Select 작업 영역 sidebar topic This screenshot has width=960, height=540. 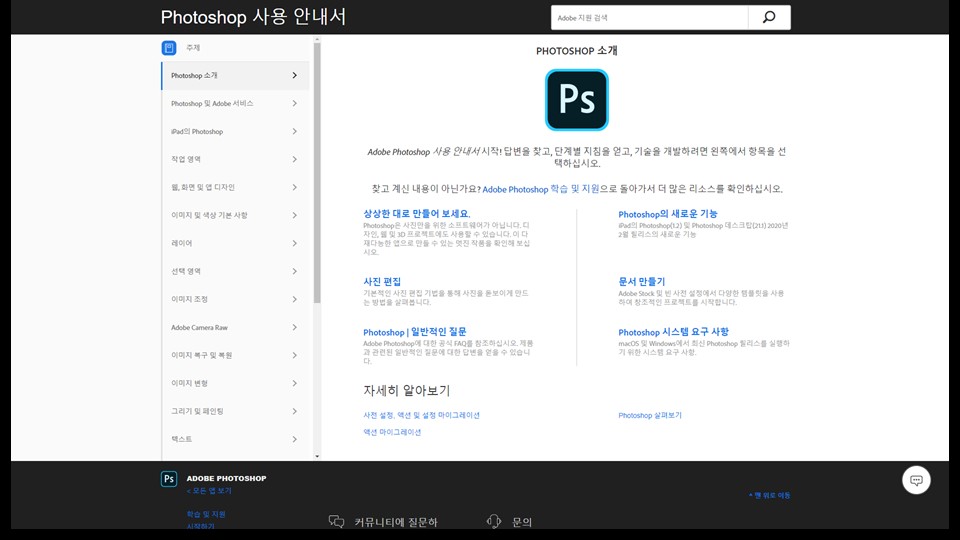tap(235, 159)
